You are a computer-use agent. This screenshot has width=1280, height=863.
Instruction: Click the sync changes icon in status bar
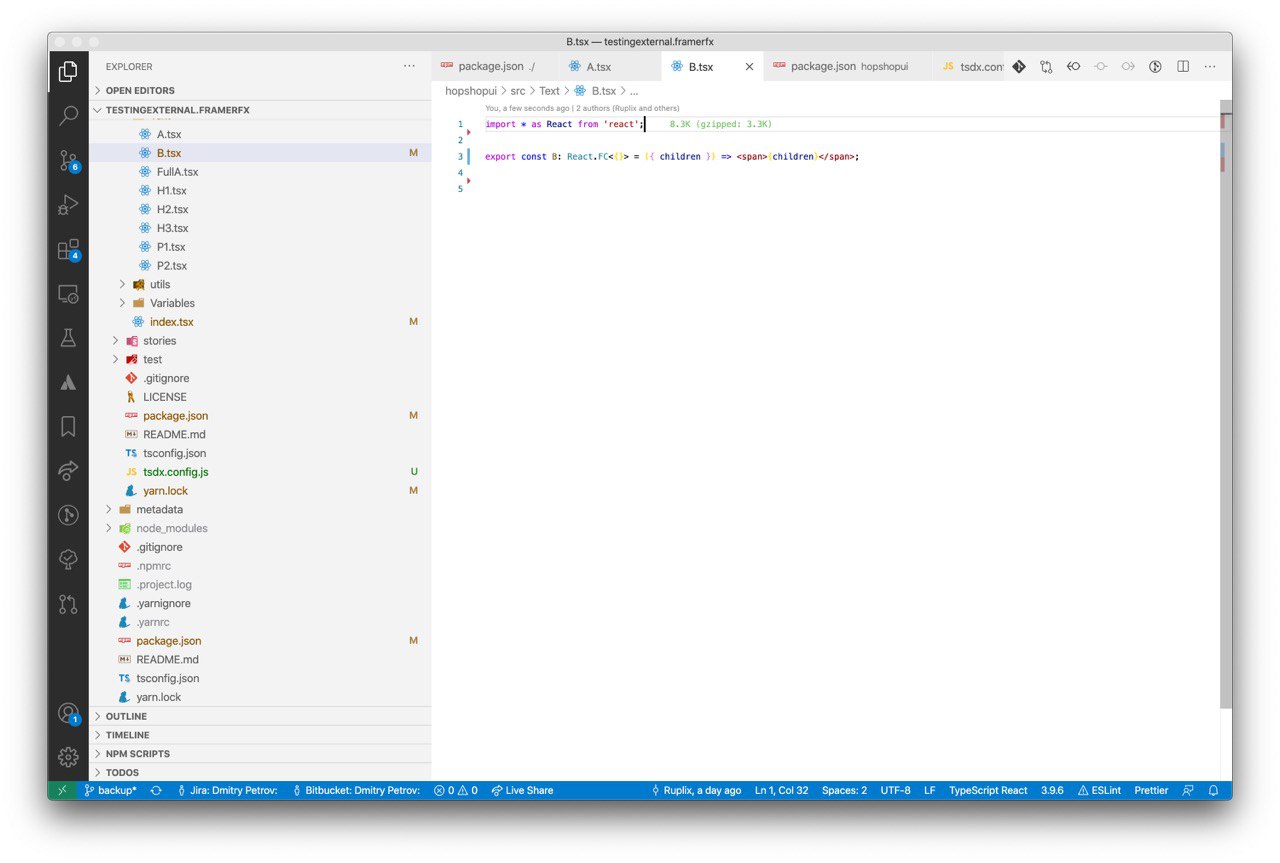click(x=156, y=790)
